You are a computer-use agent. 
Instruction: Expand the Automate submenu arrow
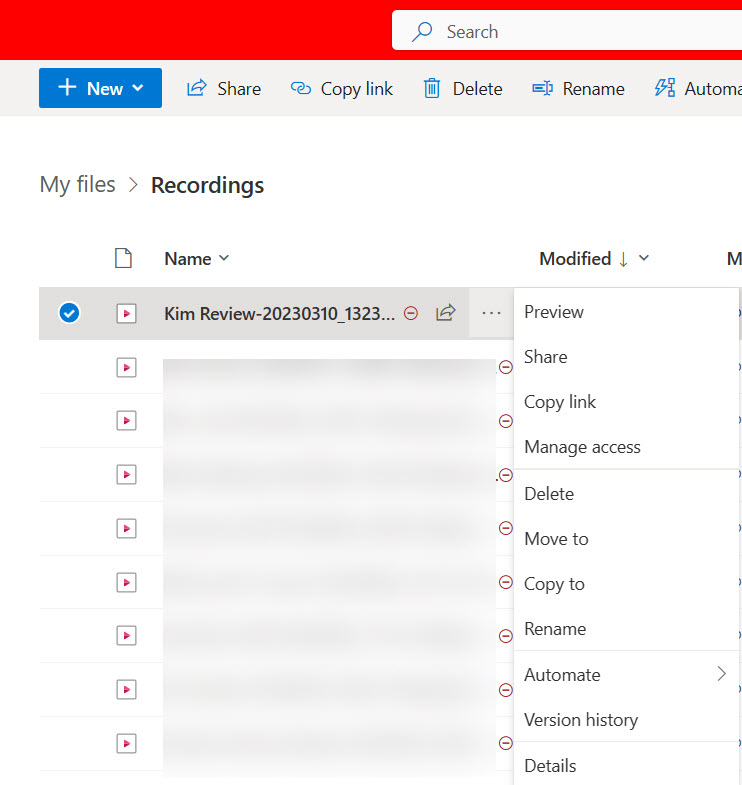(721, 674)
